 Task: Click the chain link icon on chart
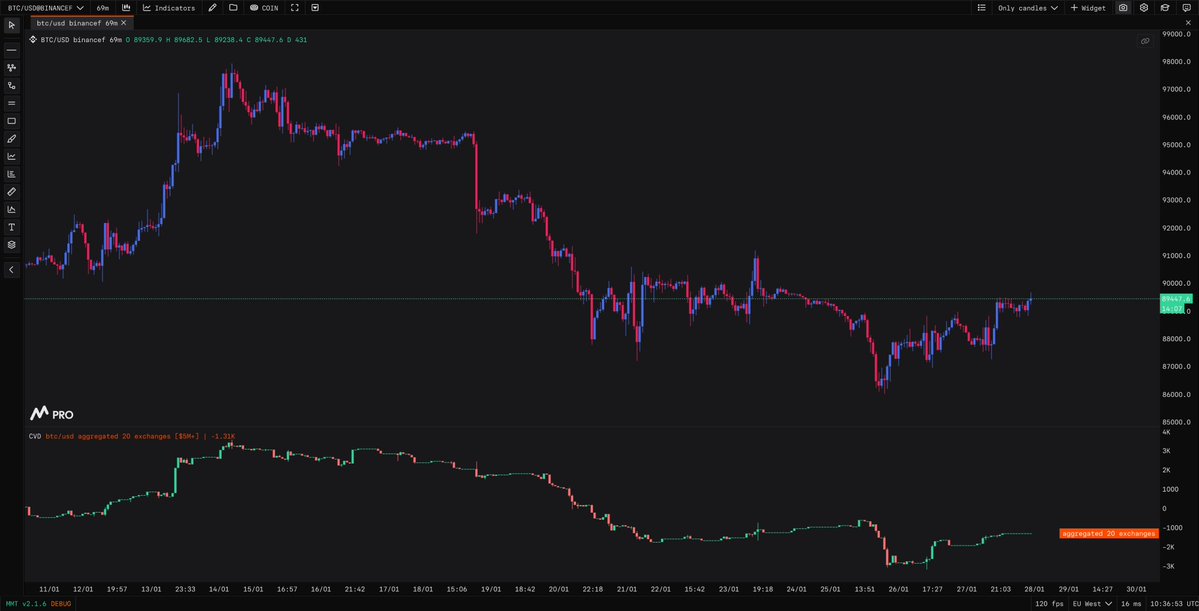coord(1145,41)
